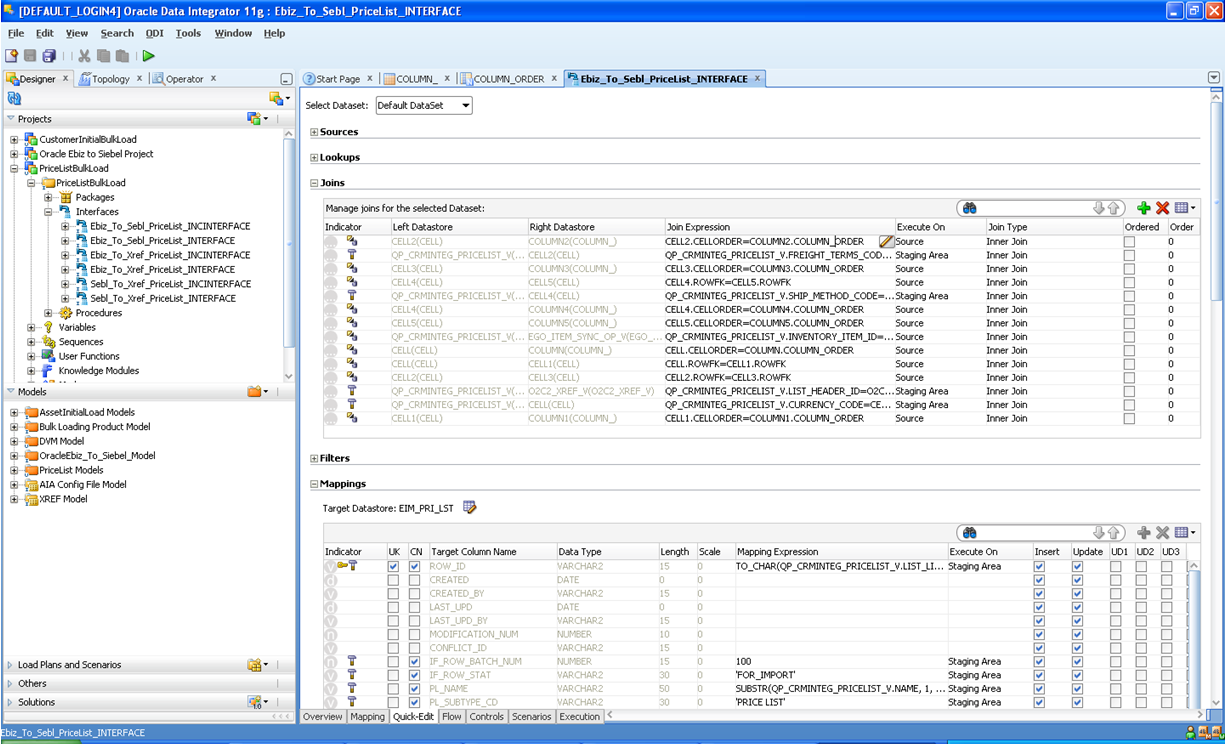
Task: Click the green plus Add Join icon
Action: click(1143, 208)
